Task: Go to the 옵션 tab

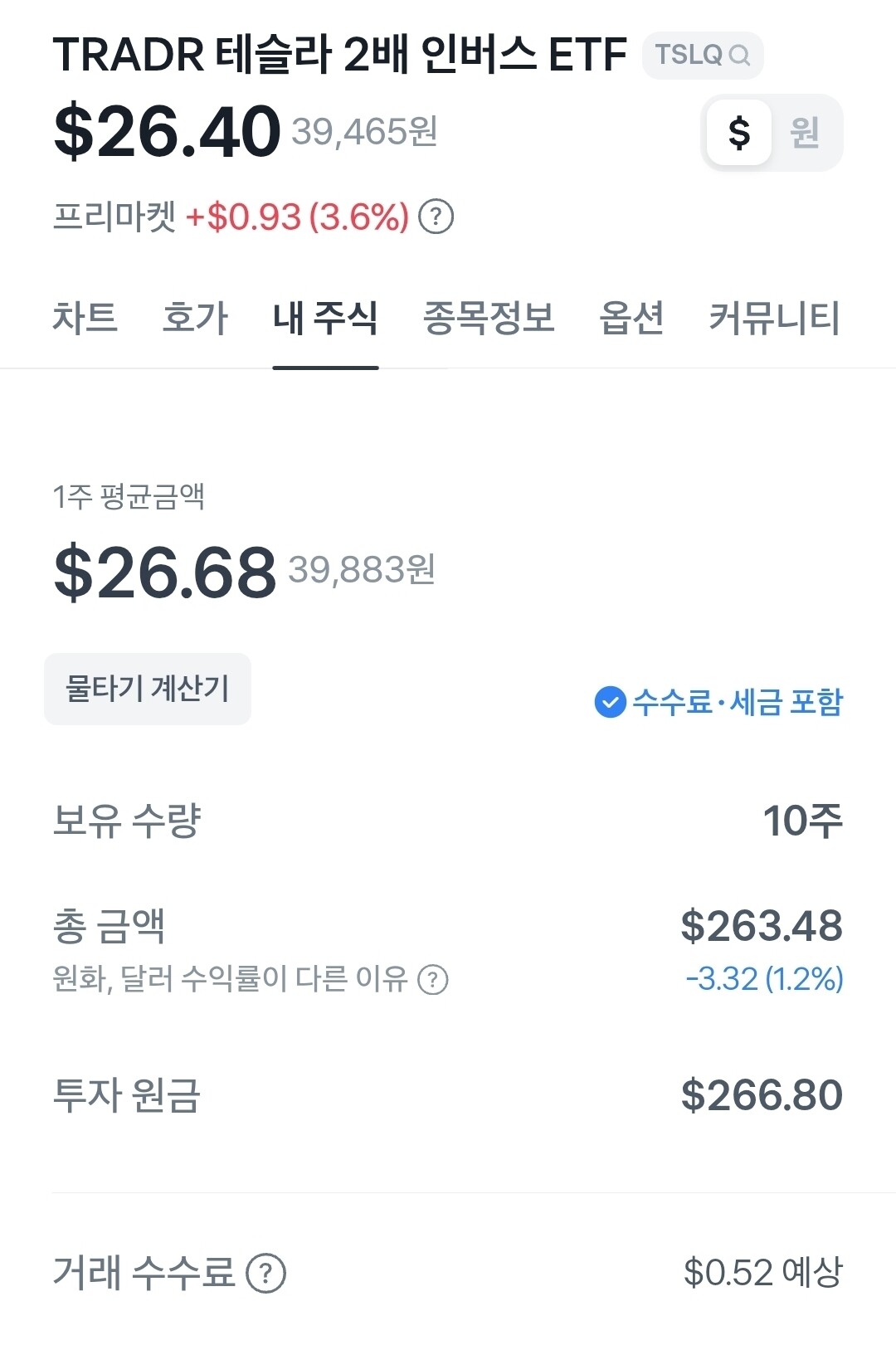Action: [631, 318]
